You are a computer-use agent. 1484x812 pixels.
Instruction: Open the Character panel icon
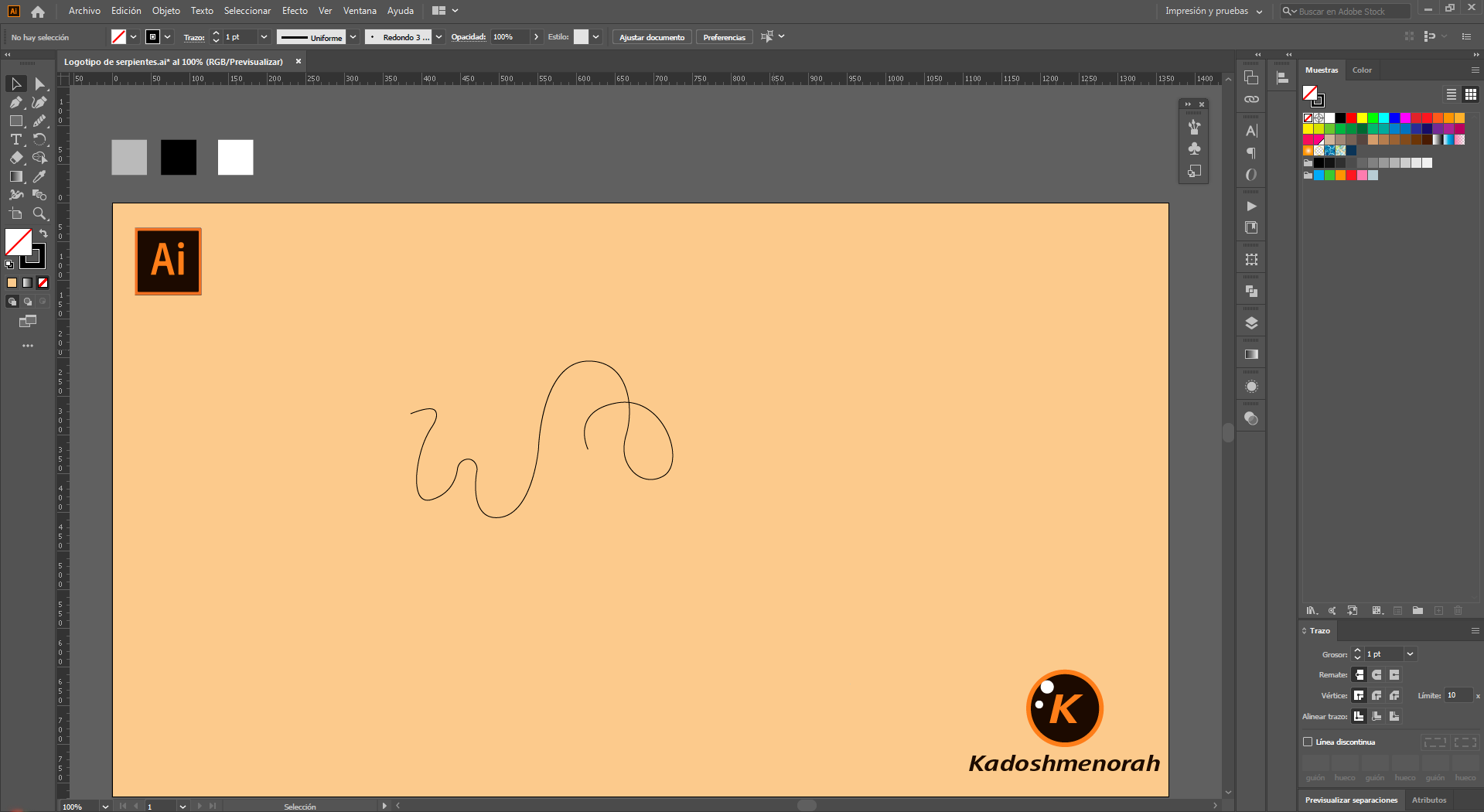click(x=1251, y=131)
